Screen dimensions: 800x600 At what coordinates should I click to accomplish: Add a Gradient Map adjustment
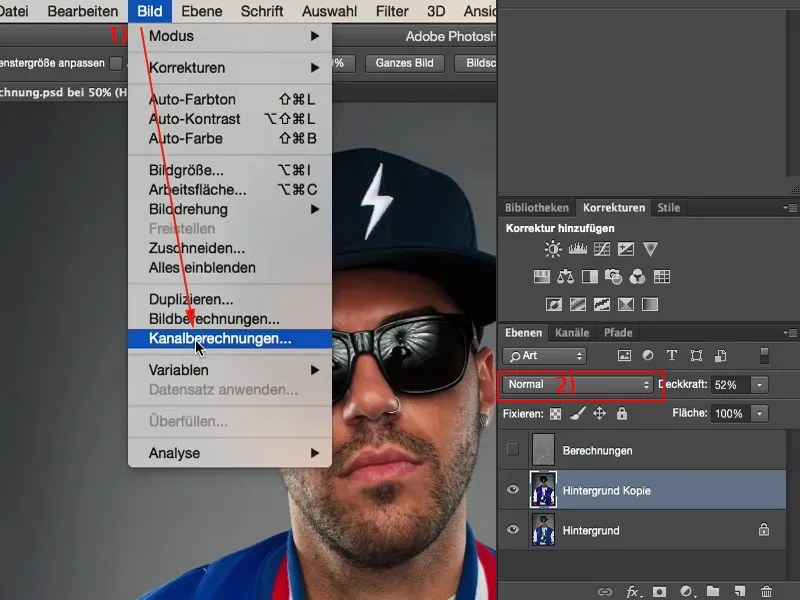click(650, 305)
